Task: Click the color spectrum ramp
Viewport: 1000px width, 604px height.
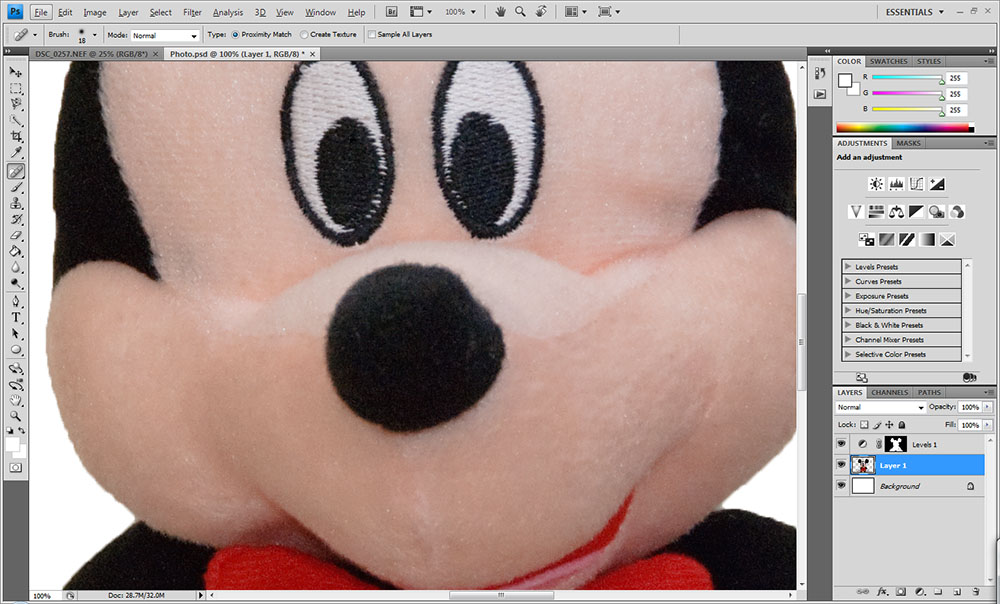Action: 905,128
